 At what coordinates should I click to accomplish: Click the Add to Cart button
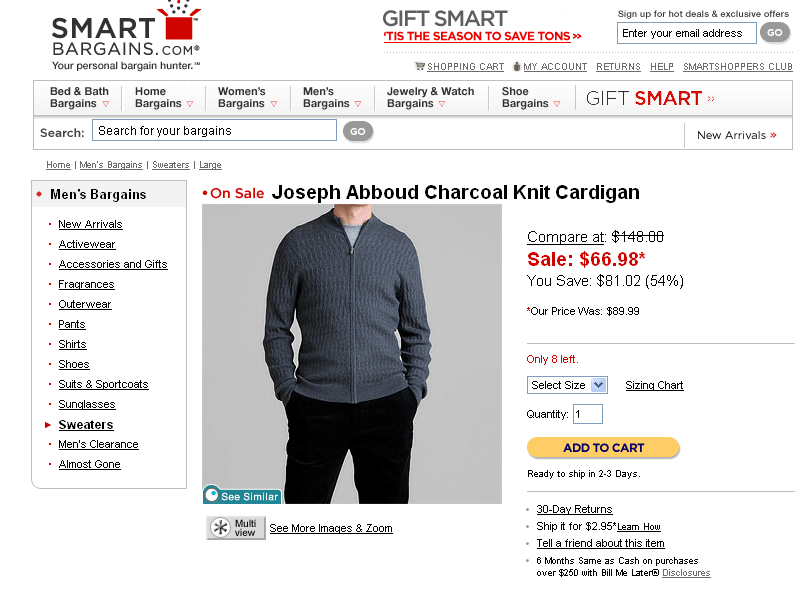click(x=603, y=448)
